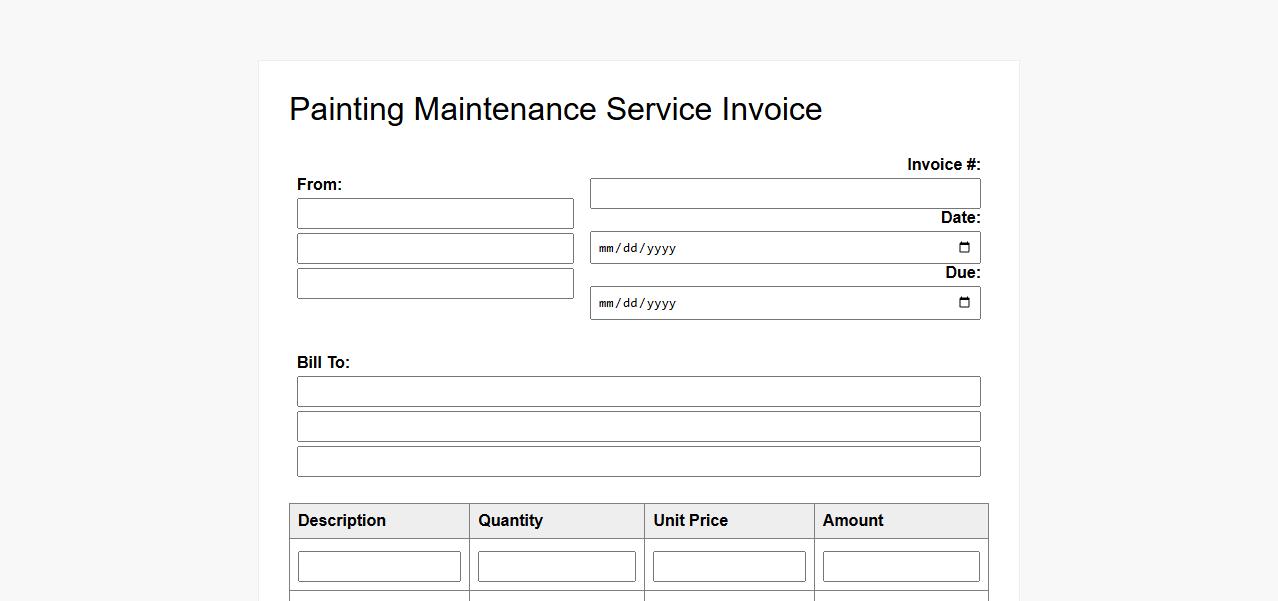
Task: Open the Date field calendar picker icon
Action: tap(964, 248)
